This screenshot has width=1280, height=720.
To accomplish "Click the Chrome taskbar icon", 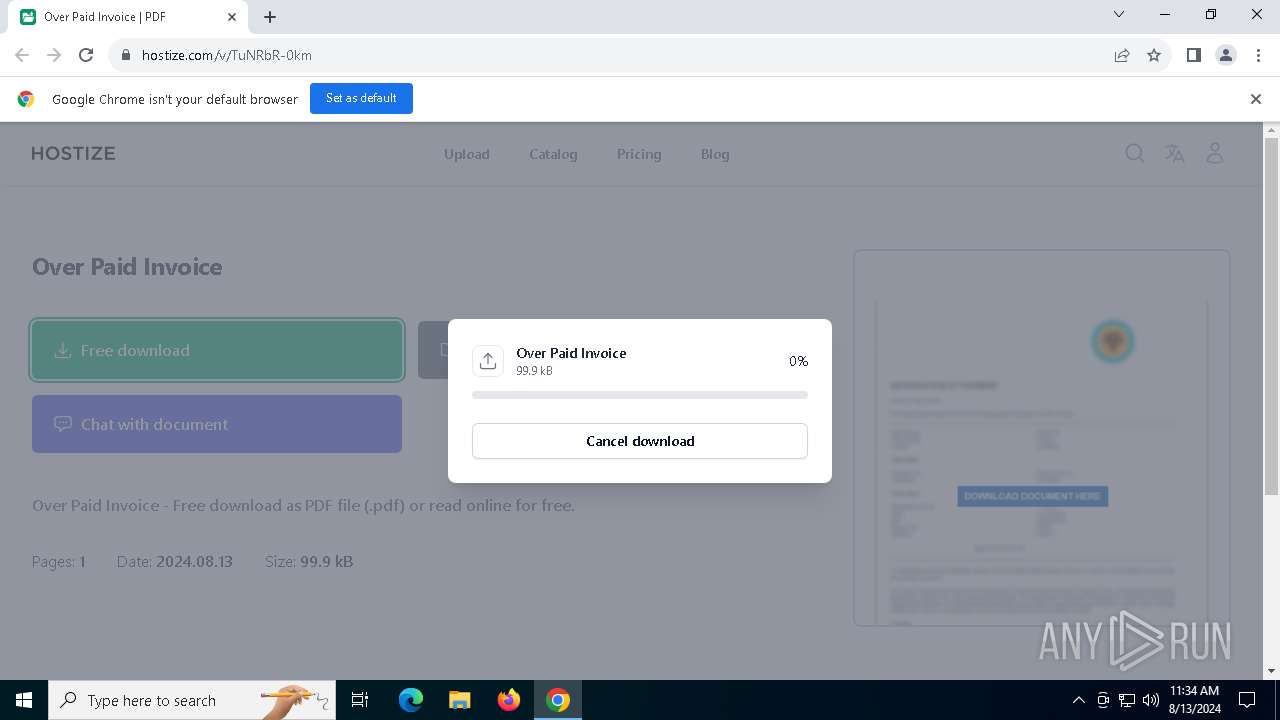I will click(x=558, y=700).
